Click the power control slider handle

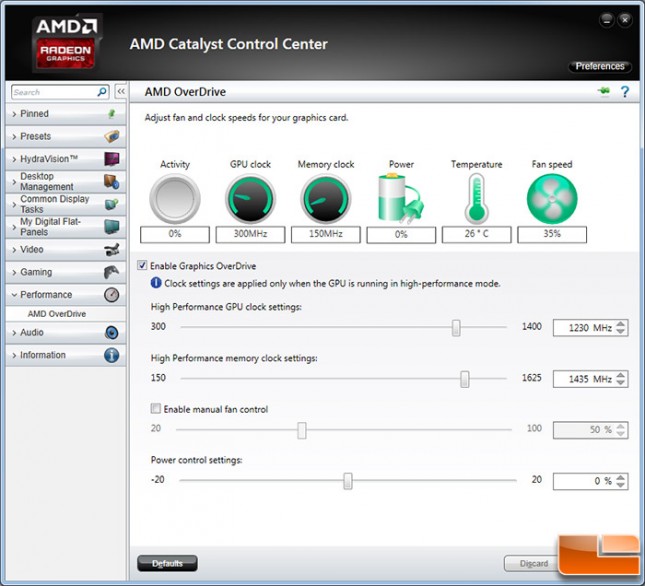pyautogui.click(x=348, y=481)
